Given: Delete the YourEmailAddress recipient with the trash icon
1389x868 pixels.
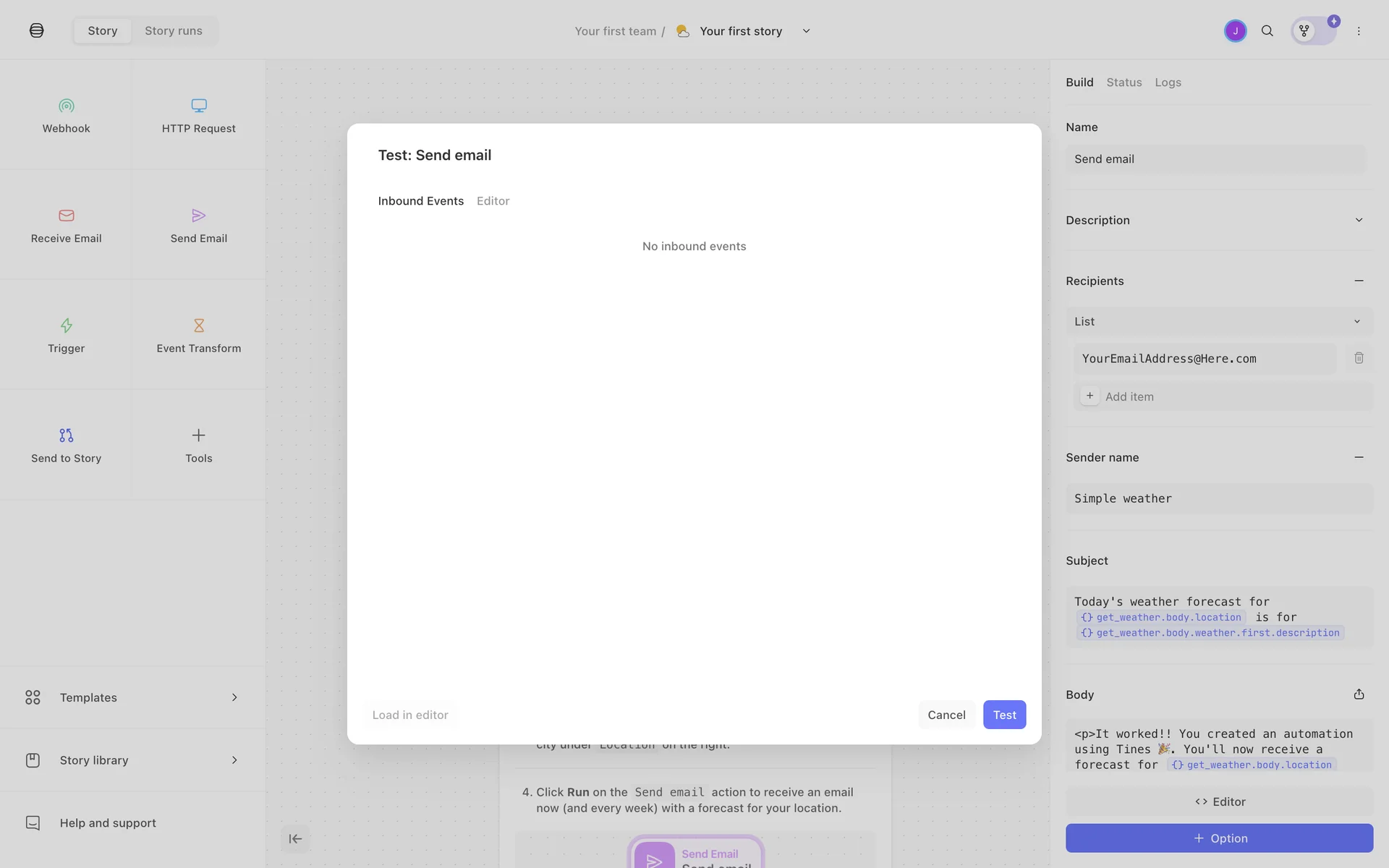Looking at the screenshot, I should coord(1359,358).
